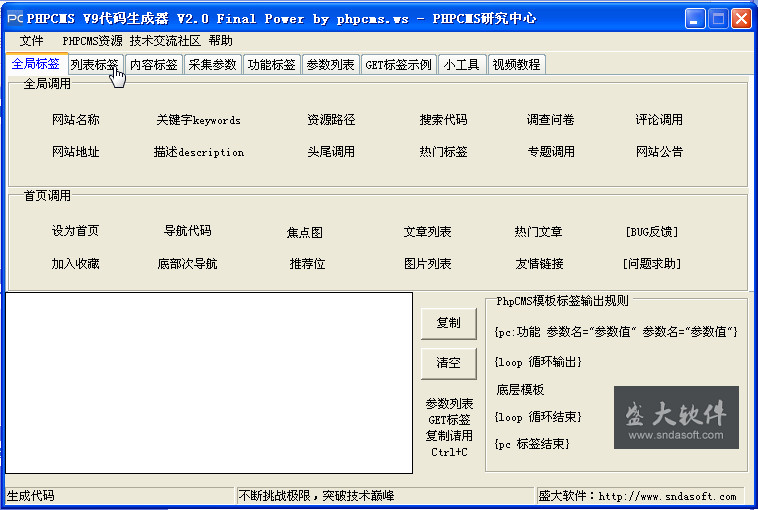758x510 pixels.
Task: Click the 盛大软件 sndasoft.com logo banner
Action: pyautogui.click(x=676, y=417)
